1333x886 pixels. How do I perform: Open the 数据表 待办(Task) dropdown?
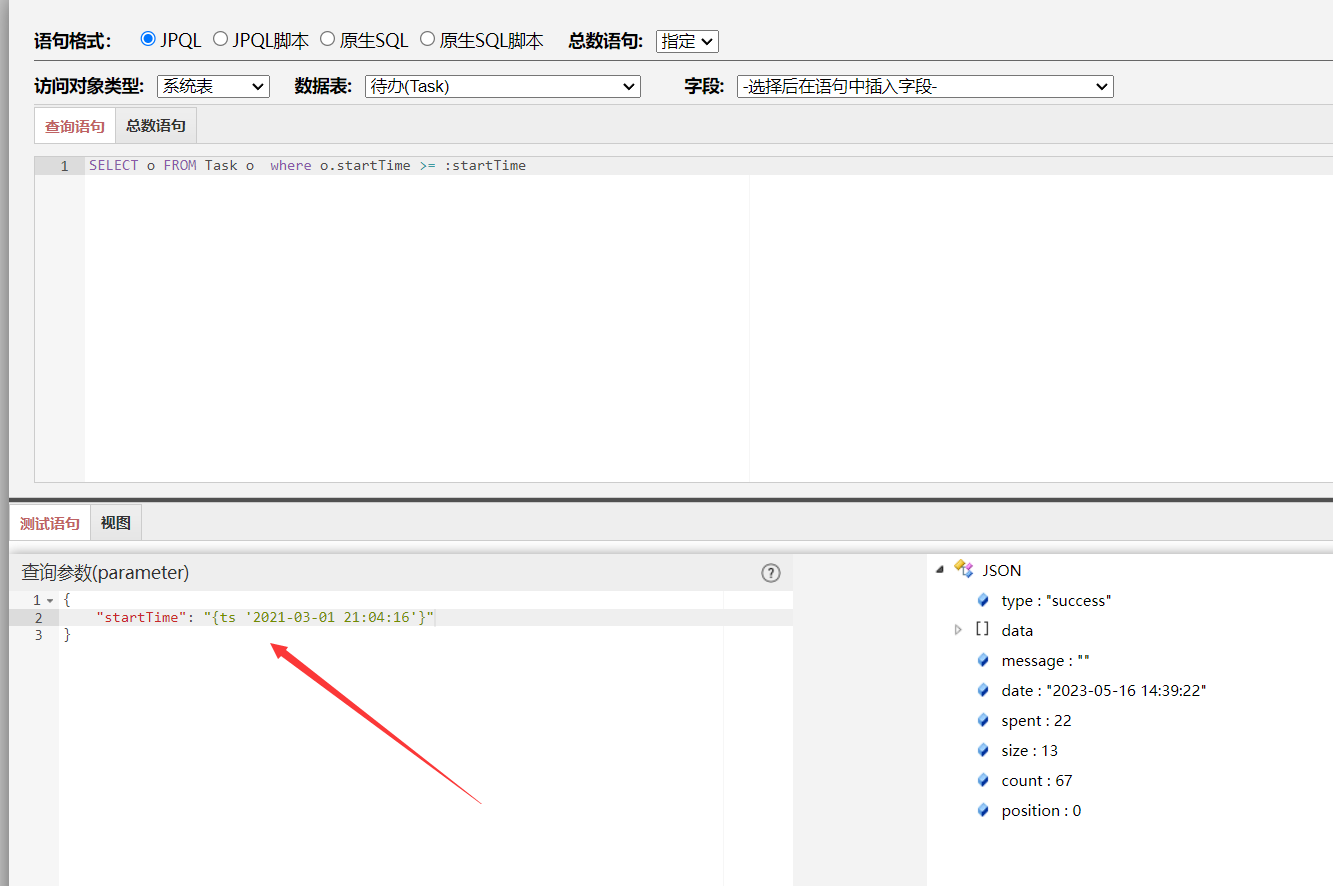tap(502, 87)
